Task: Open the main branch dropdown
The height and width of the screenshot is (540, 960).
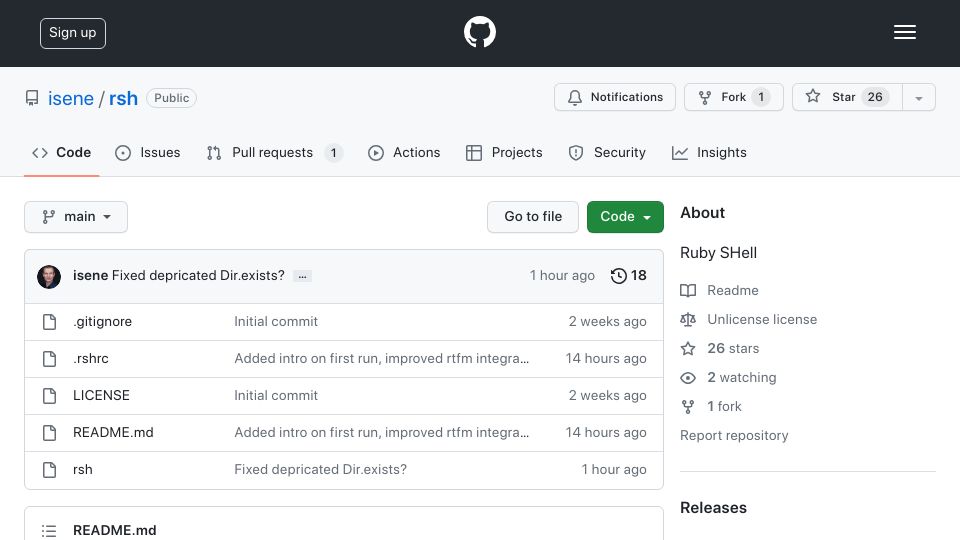Action: tap(76, 217)
